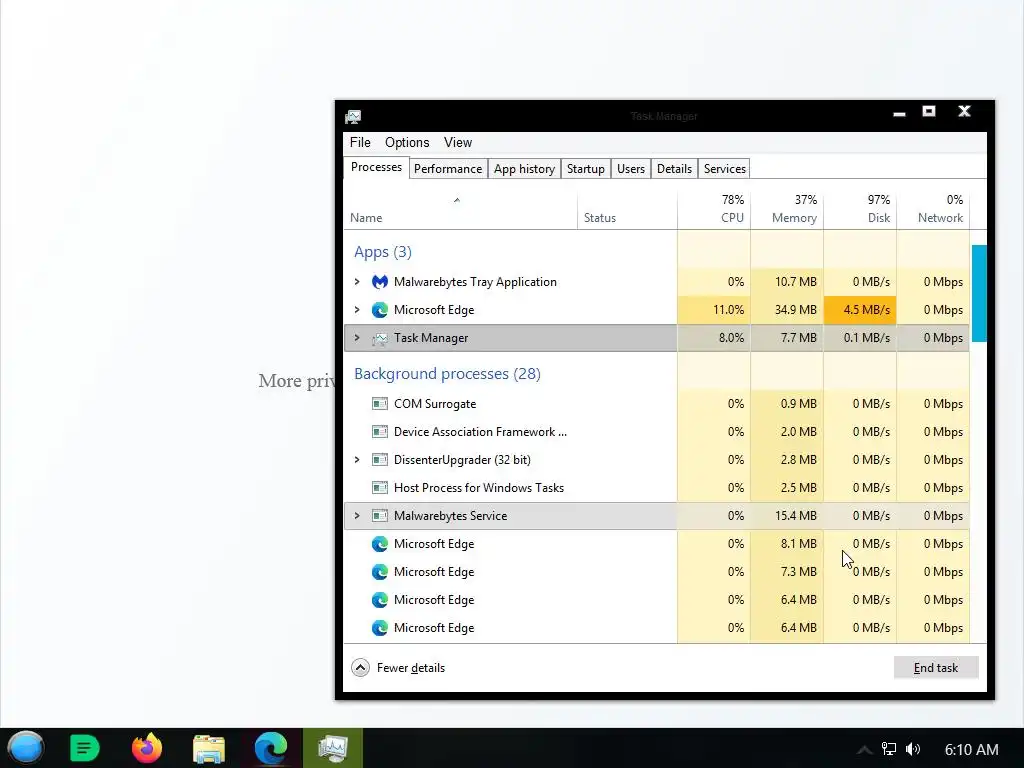1024x768 pixels.
Task: Open the File menu
Action: tap(360, 142)
